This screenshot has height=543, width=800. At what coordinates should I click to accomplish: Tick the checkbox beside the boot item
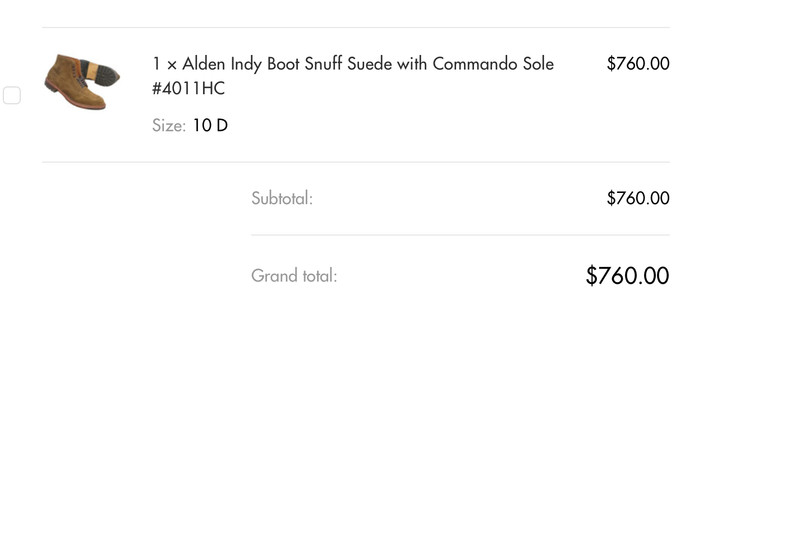coord(12,95)
